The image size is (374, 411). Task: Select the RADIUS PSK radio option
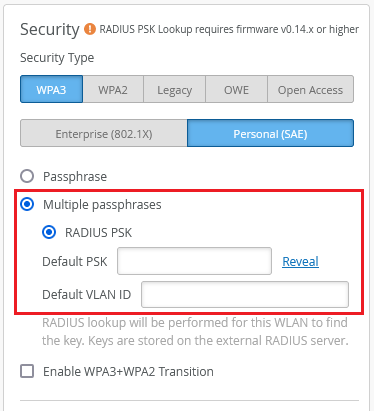click(x=49, y=232)
